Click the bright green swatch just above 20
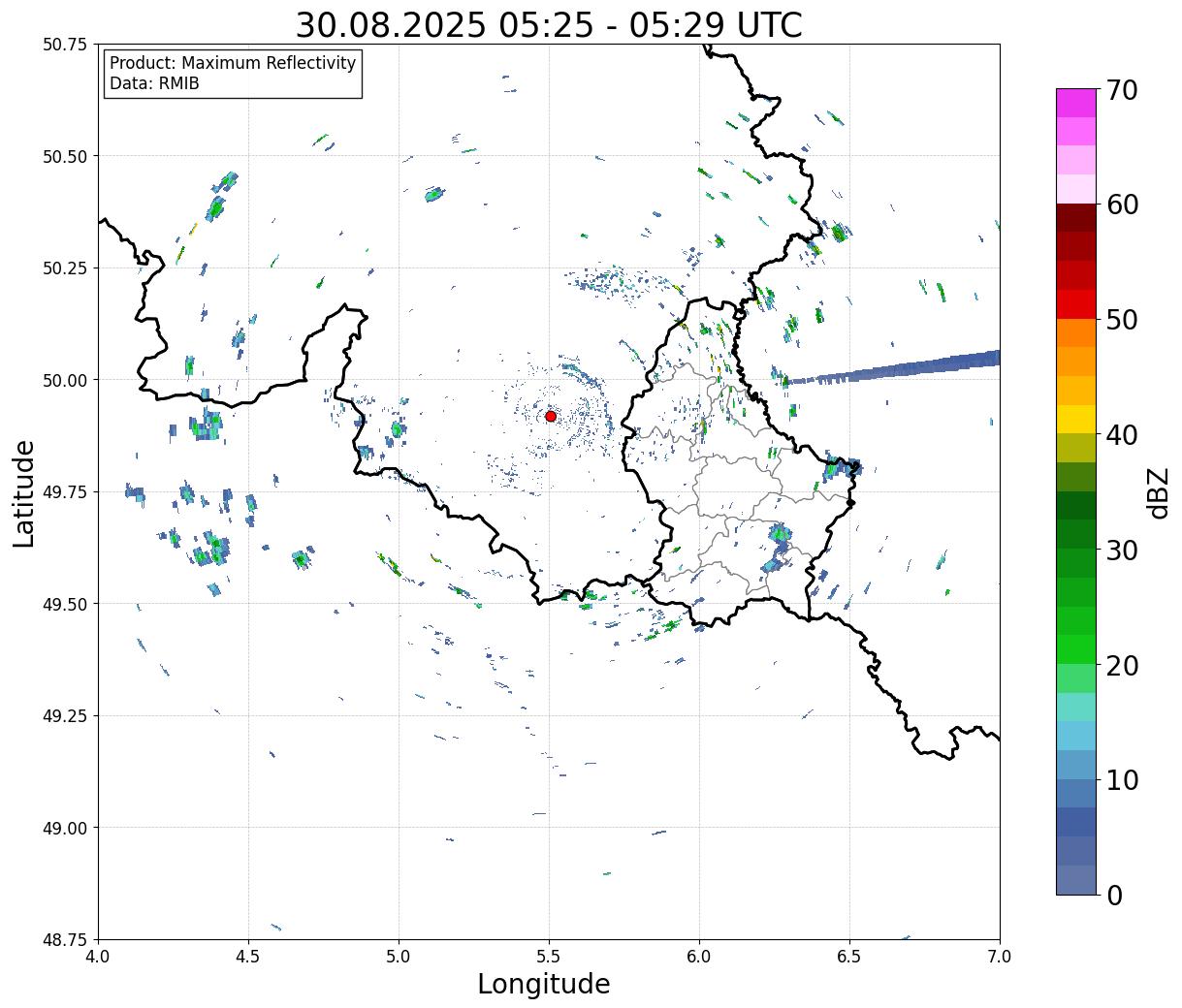 tap(1076, 649)
